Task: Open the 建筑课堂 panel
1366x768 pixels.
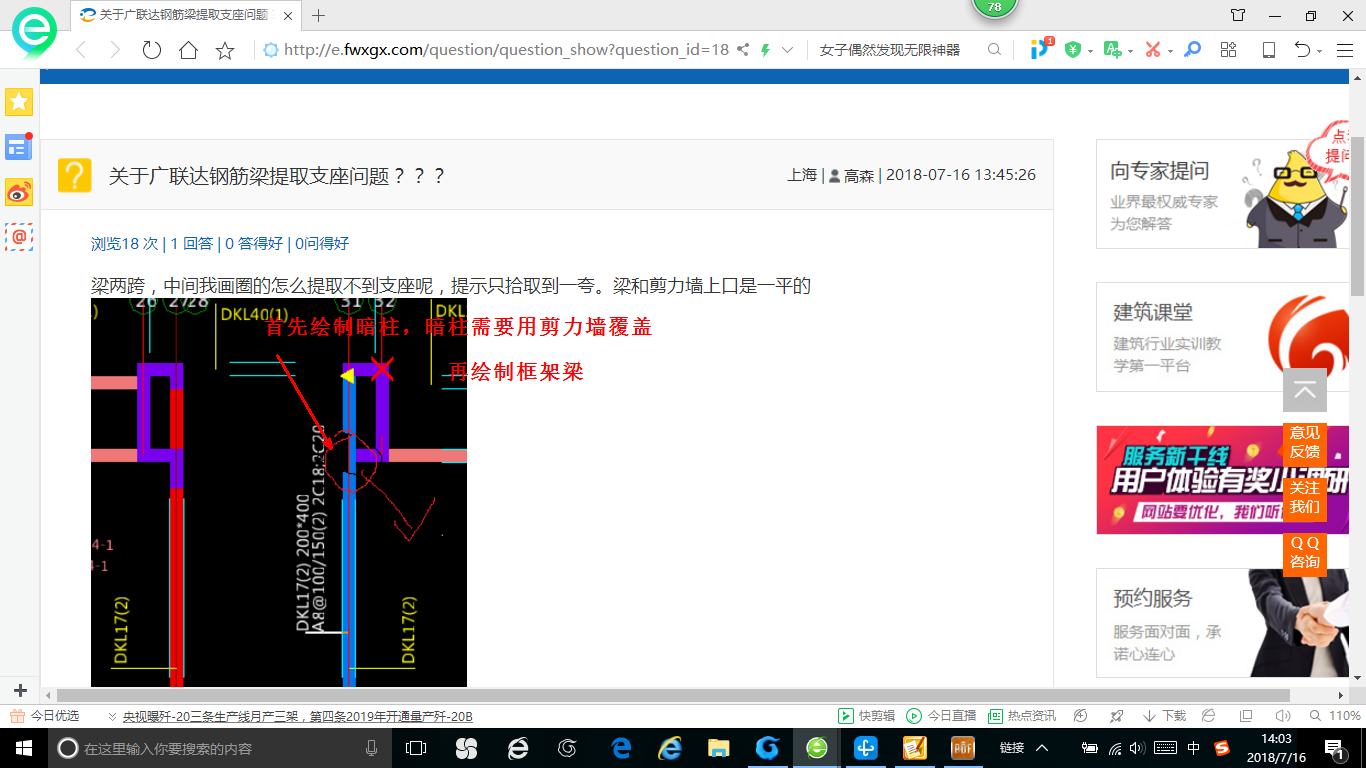Action: tap(1222, 337)
